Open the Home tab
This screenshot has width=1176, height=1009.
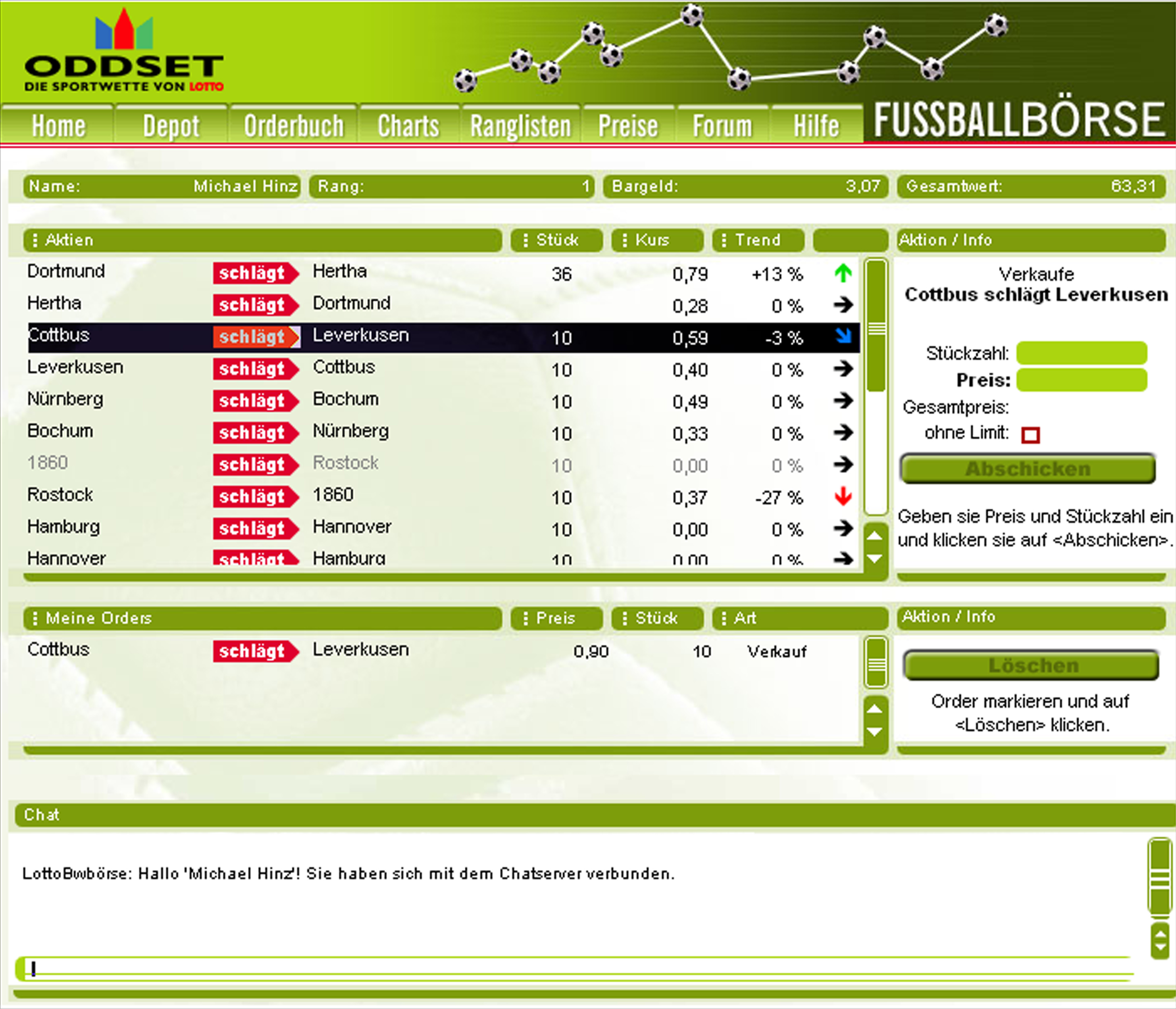pos(58,125)
